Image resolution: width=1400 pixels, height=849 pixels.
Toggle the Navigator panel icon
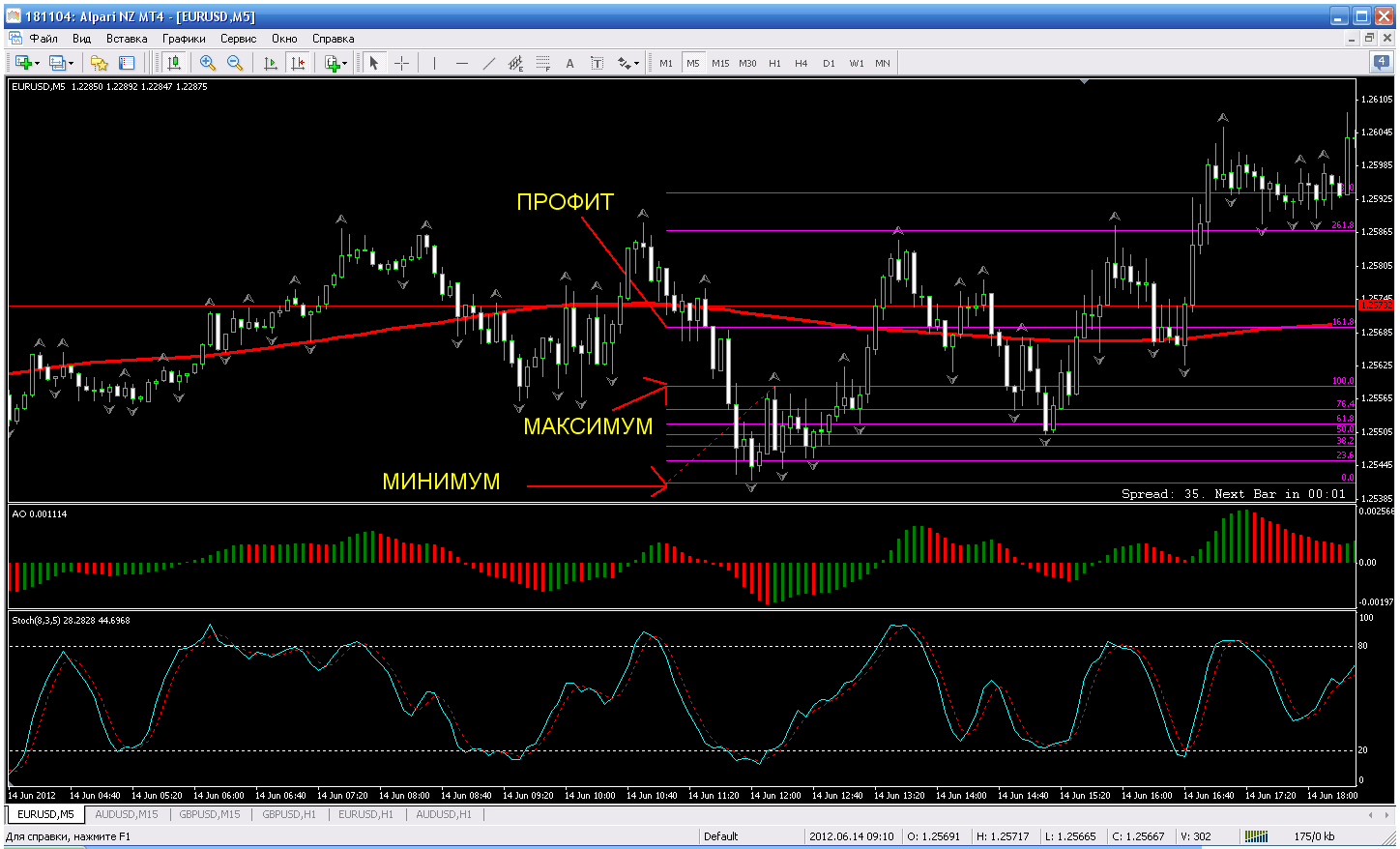click(x=127, y=63)
